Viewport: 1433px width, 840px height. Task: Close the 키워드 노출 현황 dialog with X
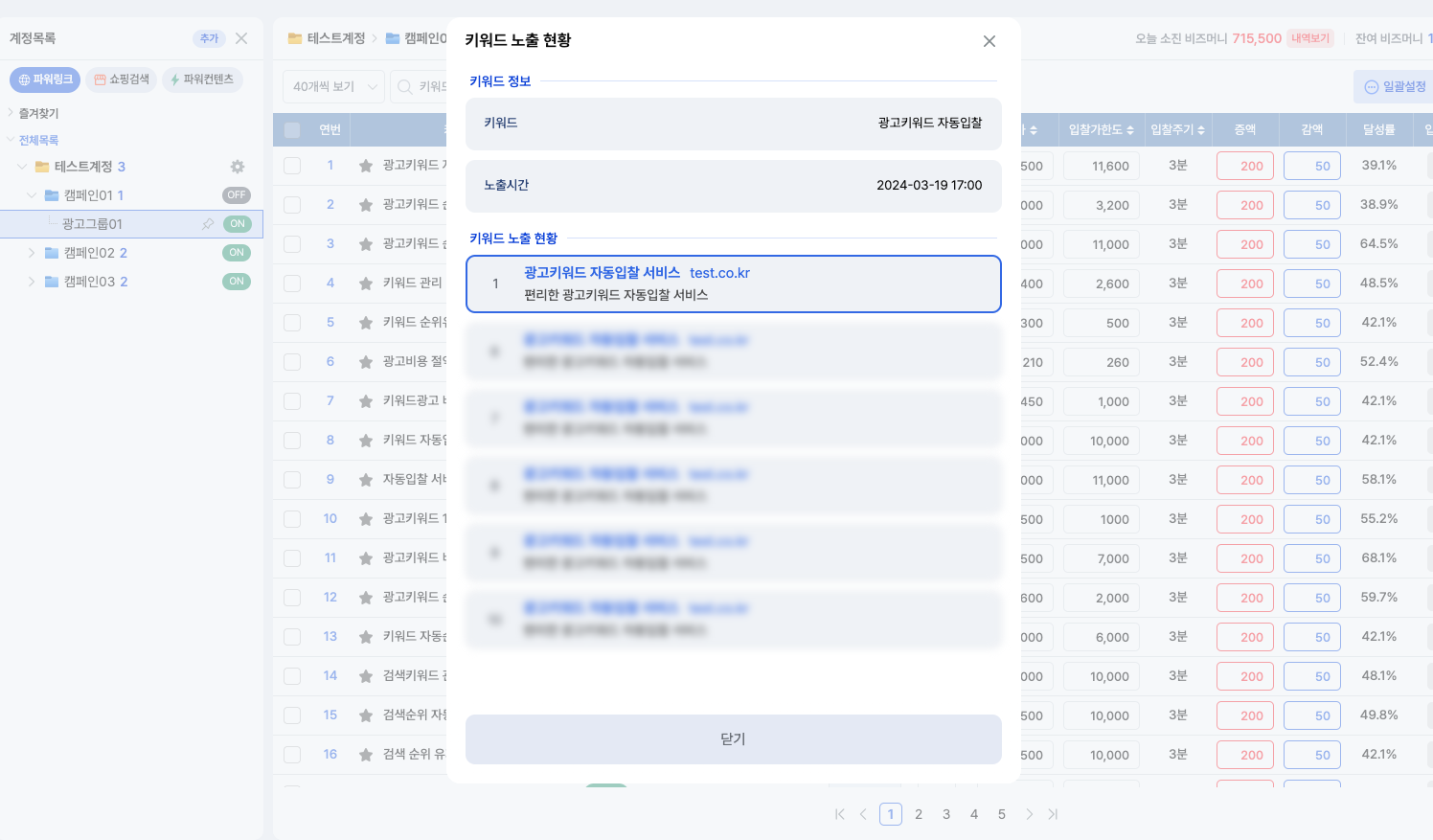click(x=989, y=41)
